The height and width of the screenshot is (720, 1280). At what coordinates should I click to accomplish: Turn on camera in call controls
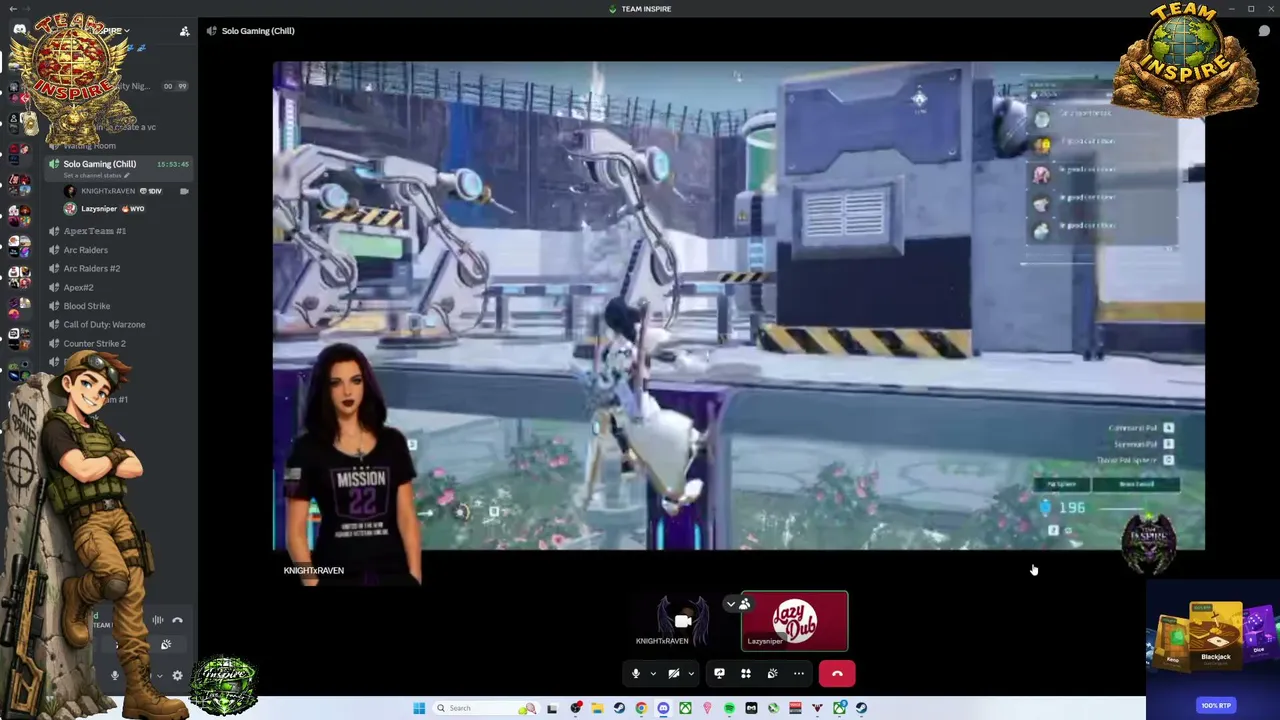coord(673,674)
